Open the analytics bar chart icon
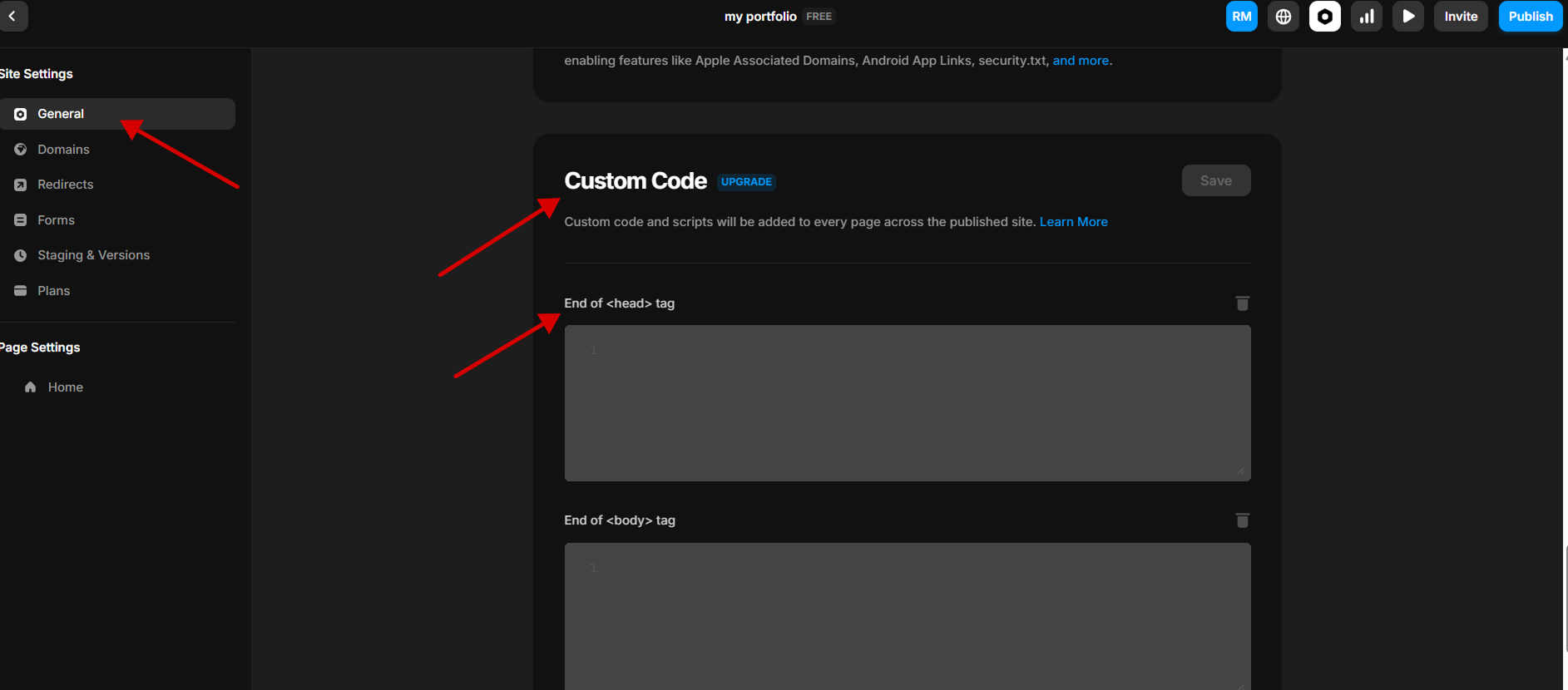Screen dimensions: 1568x690 [1366, 16]
